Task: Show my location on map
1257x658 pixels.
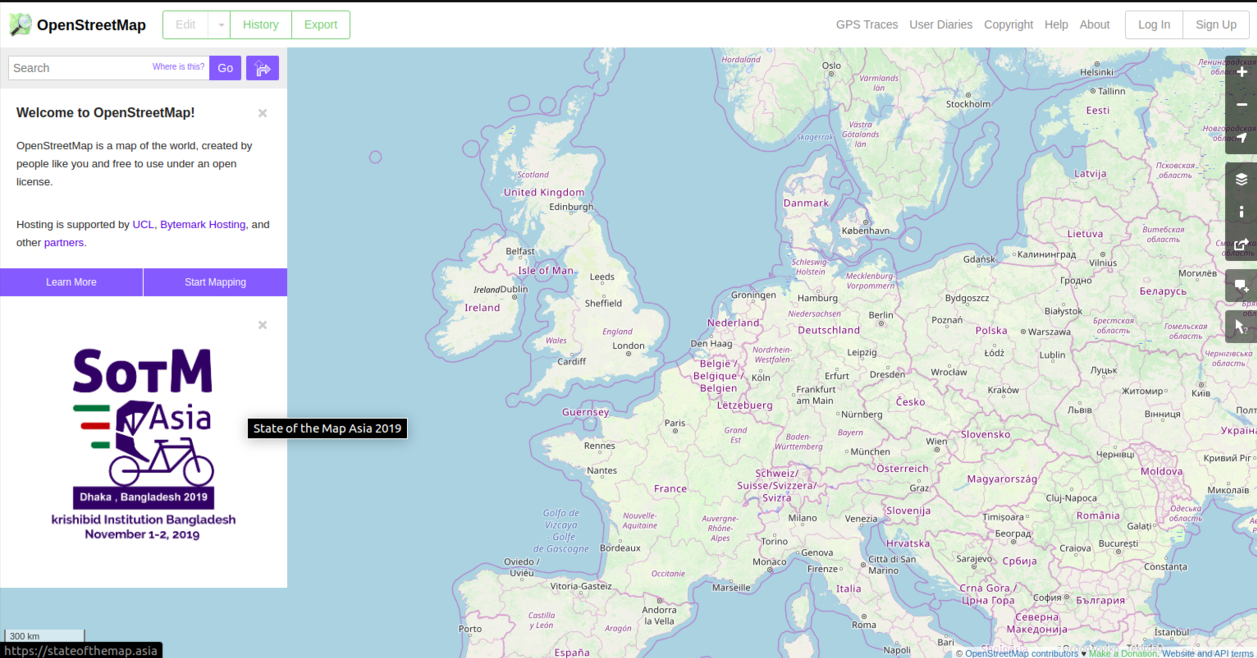Action: (1242, 138)
